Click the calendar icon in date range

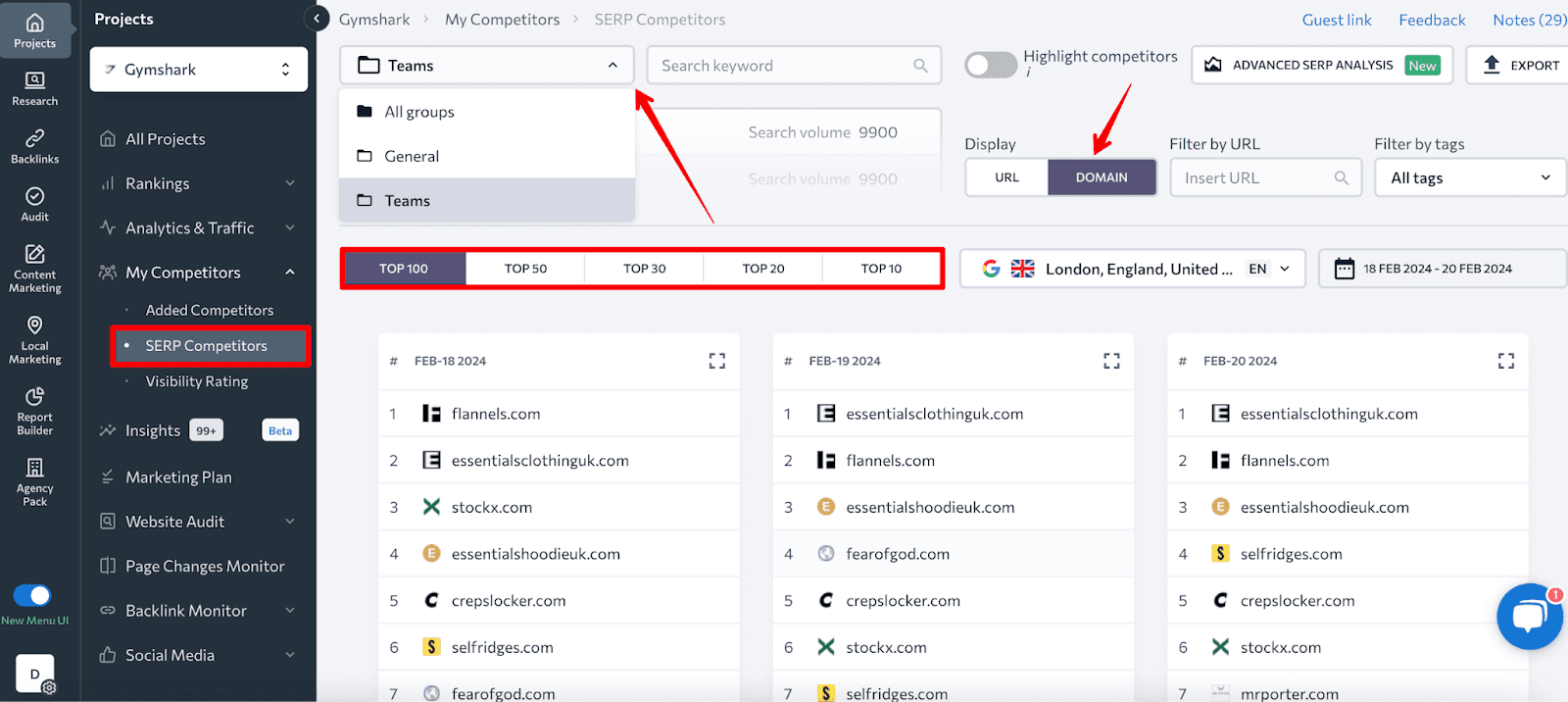1345,269
